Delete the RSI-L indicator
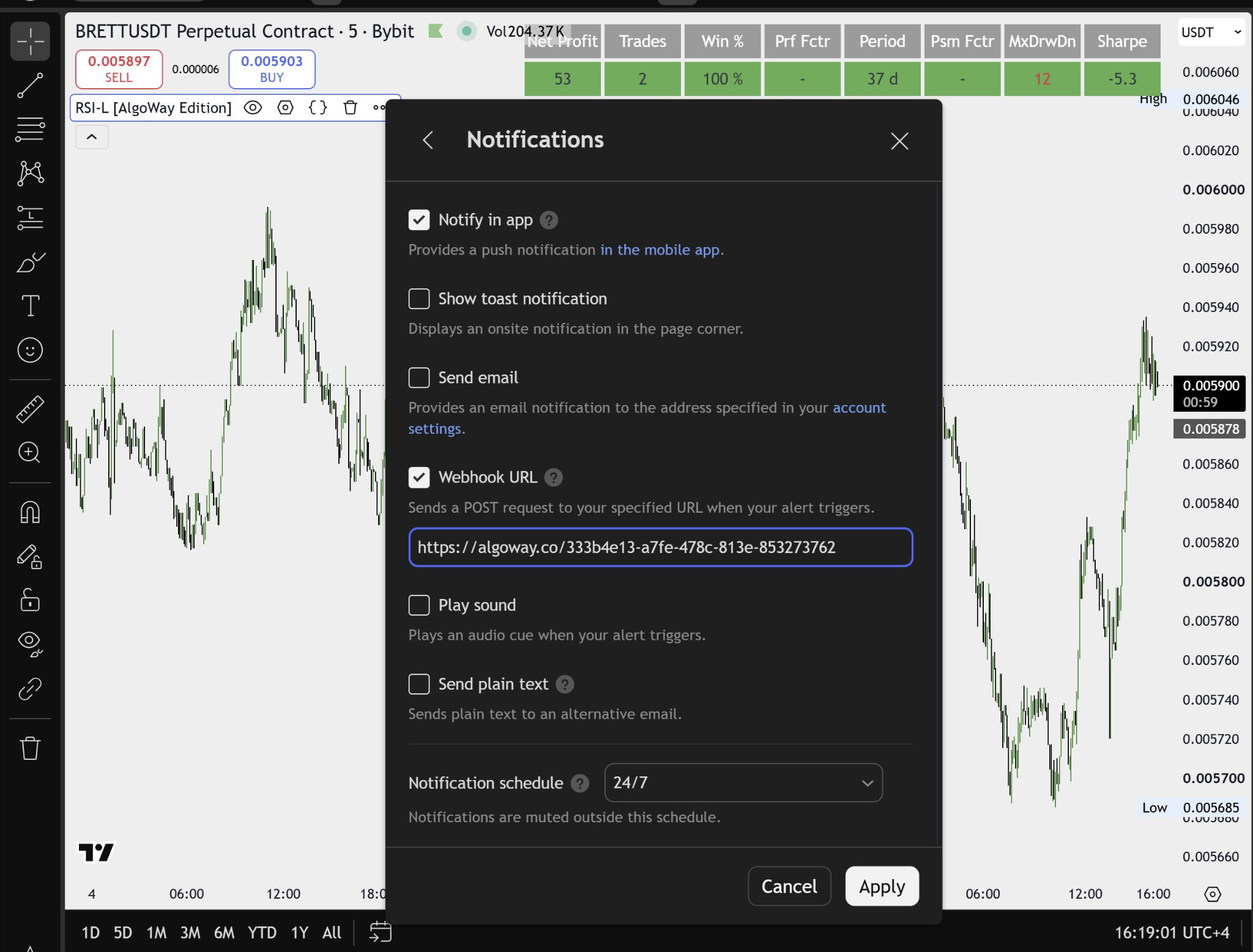This screenshot has height=952, width=1253. 350,108
